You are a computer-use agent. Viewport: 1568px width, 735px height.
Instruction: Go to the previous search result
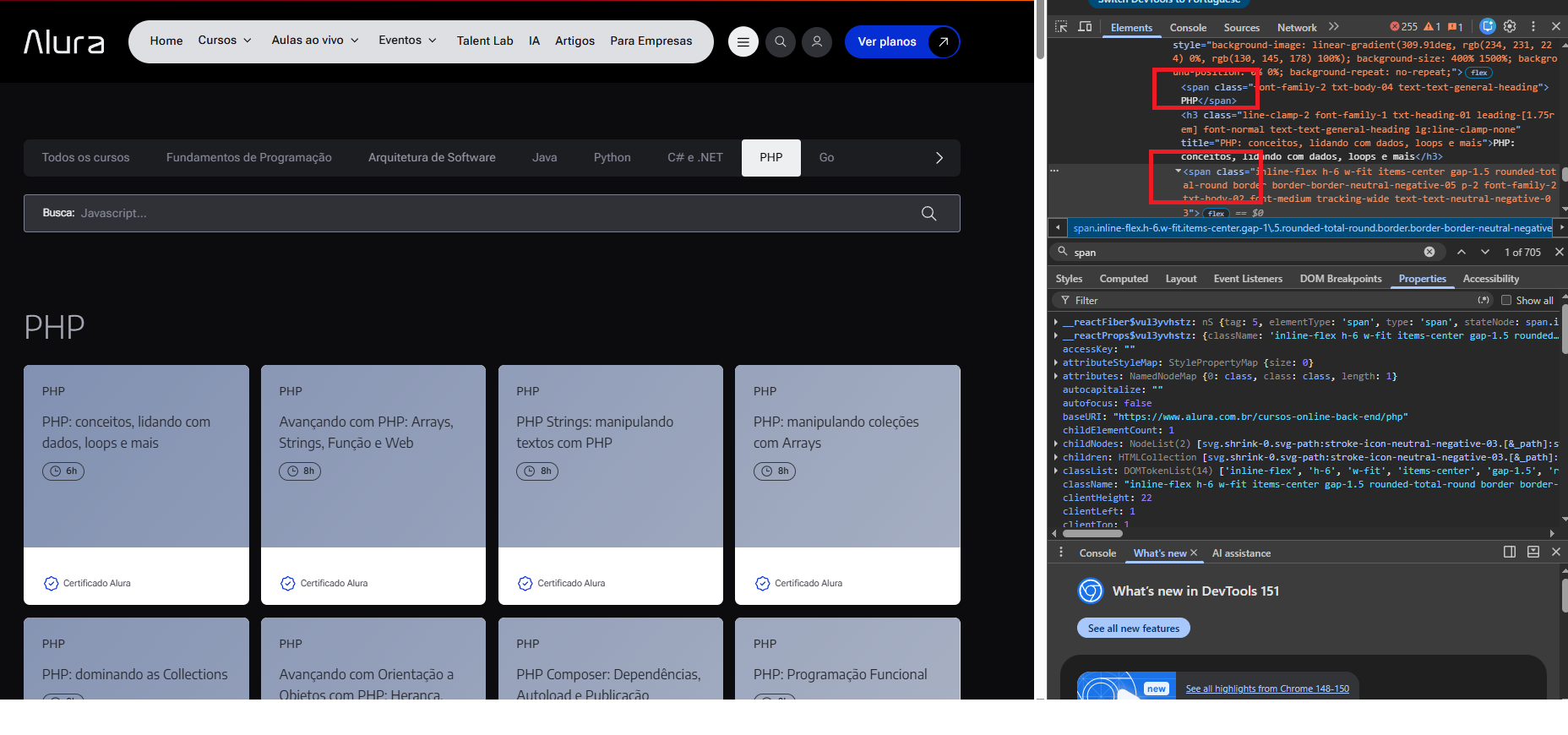[1462, 252]
